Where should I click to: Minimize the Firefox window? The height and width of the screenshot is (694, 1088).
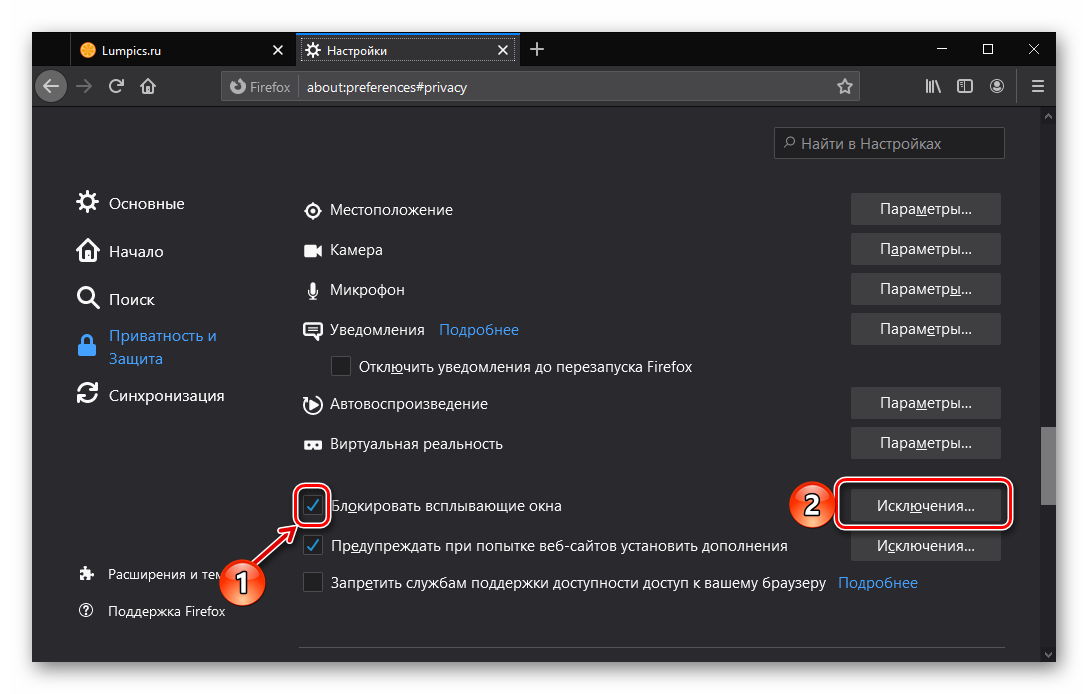942,49
